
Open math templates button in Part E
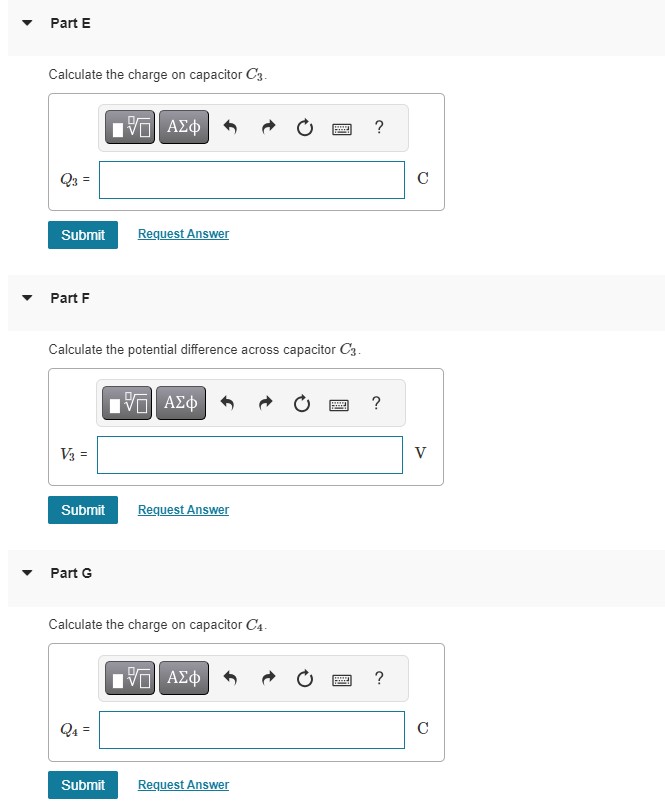tap(130, 127)
